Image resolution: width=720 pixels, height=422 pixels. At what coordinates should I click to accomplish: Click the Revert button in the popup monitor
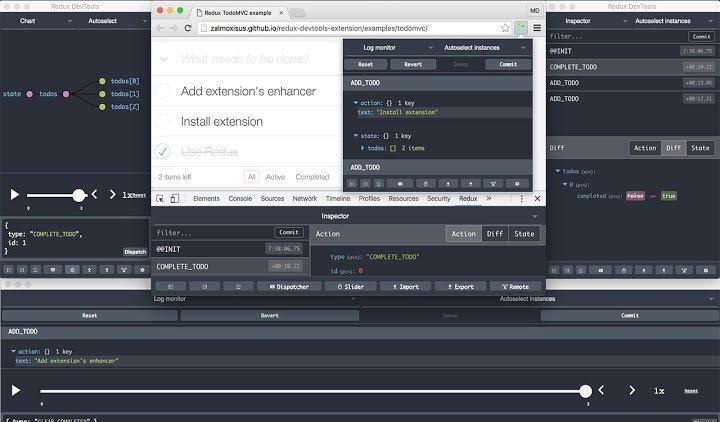[x=413, y=64]
